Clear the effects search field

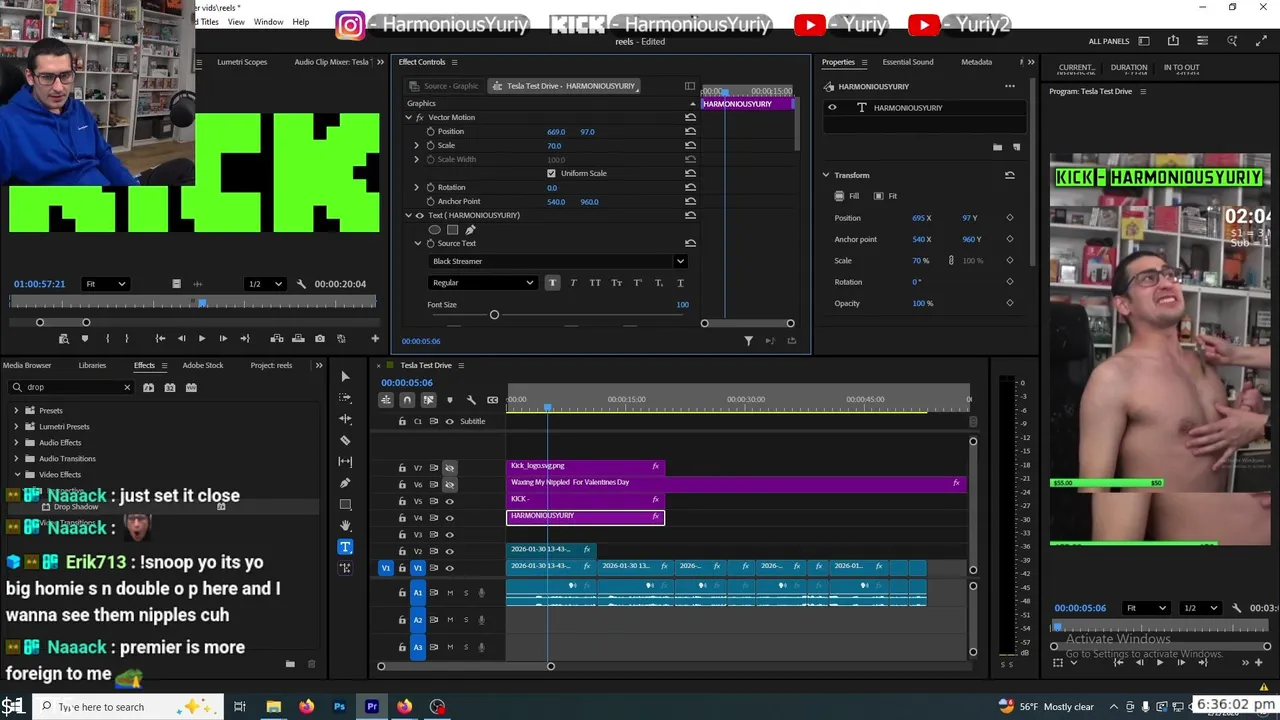127,387
